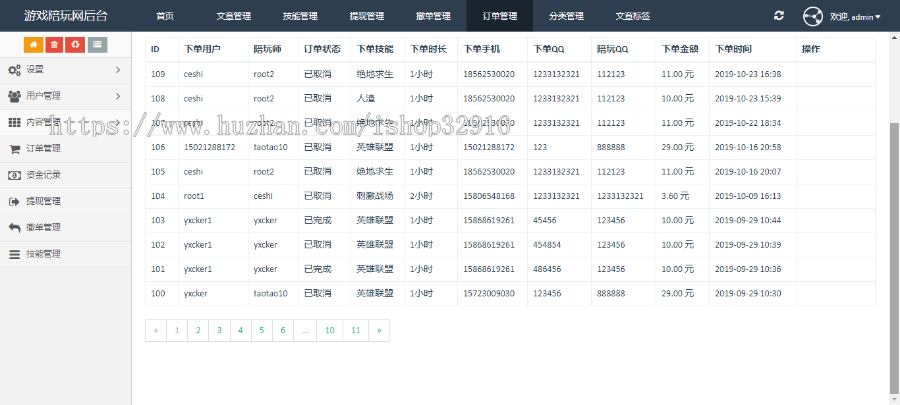Expand the 设置 sidebar chevron
This screenshot has height=405, width=900.
coord(118,70)
